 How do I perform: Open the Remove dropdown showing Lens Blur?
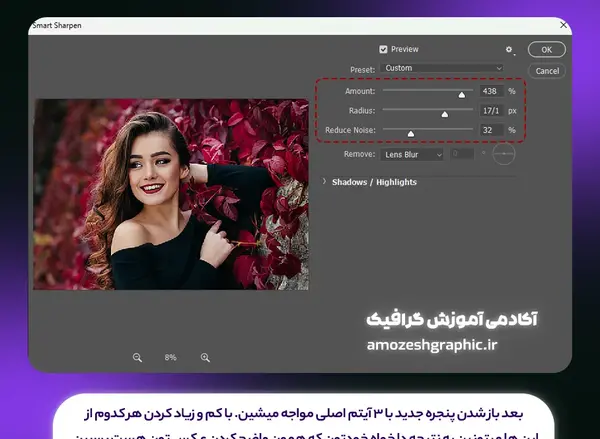tap(412, 155)
